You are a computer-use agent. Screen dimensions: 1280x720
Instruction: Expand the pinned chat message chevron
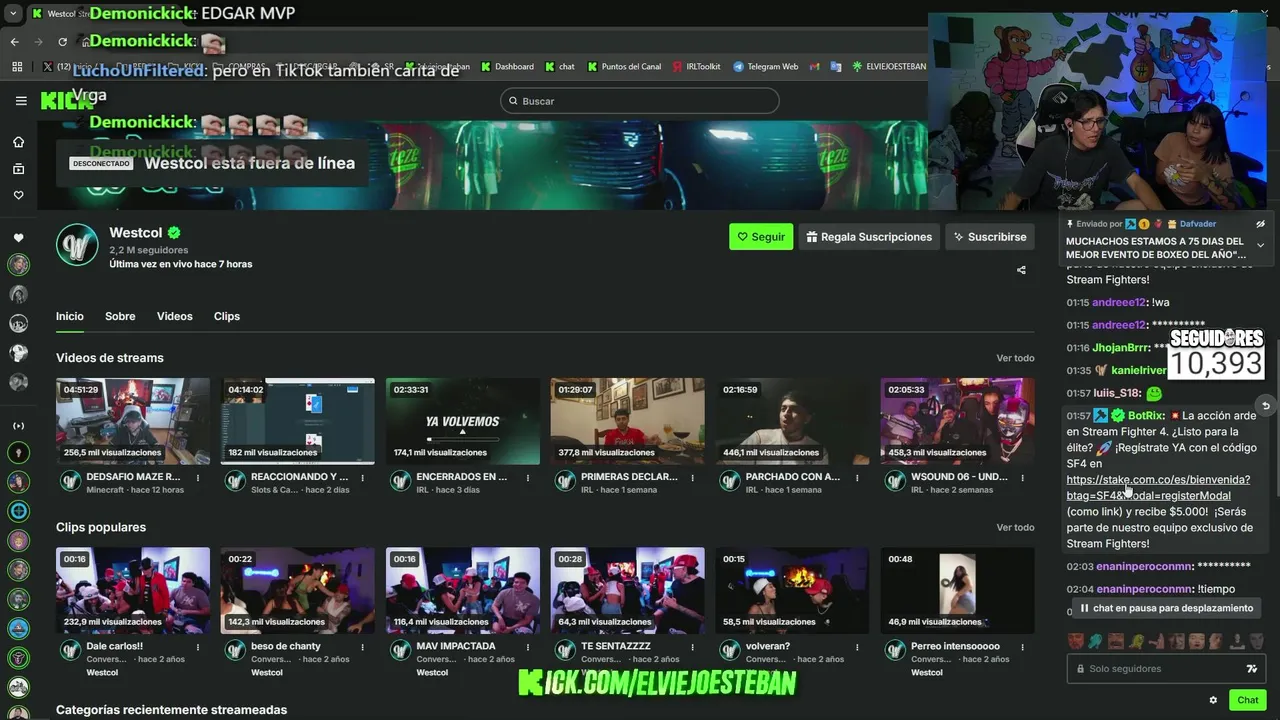click(x=1260, y=246)
